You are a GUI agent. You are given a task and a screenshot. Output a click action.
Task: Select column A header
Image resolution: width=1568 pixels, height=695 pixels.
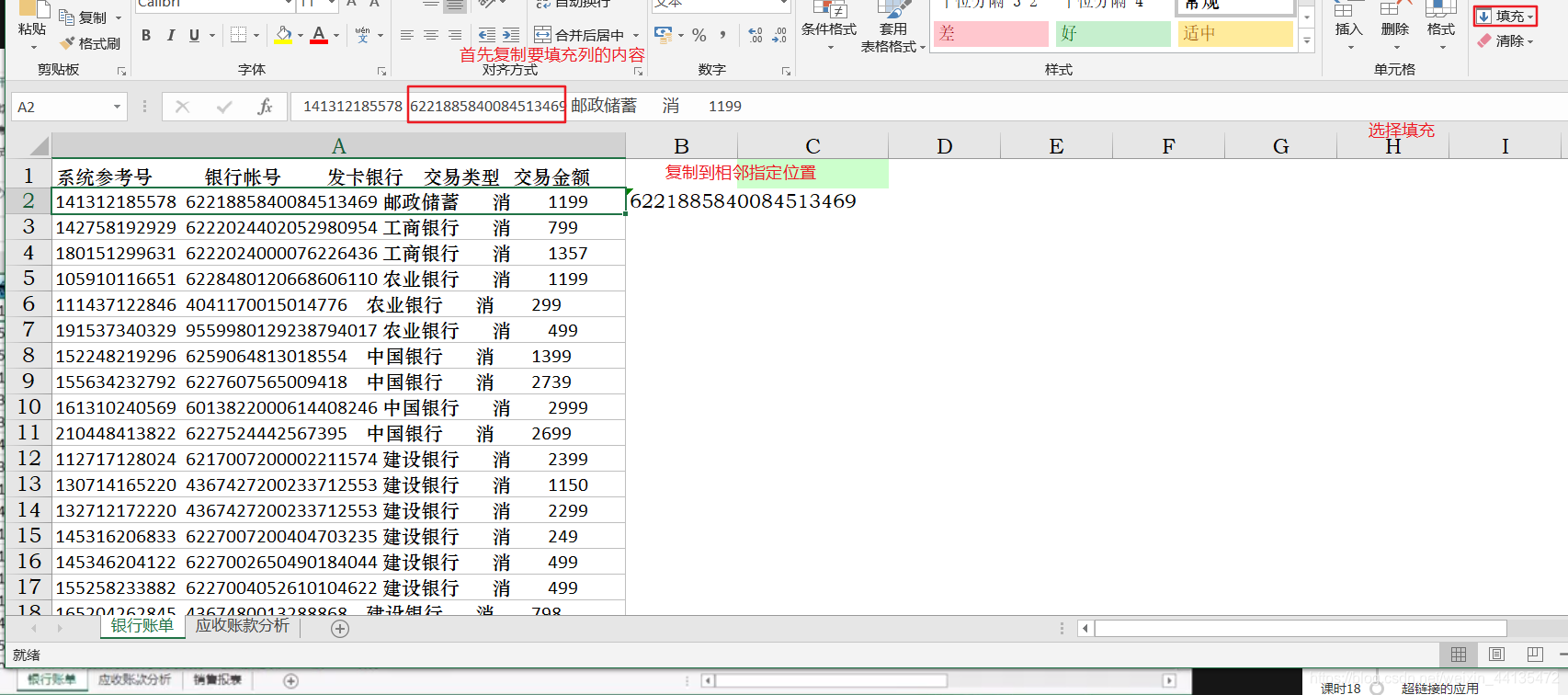(x=338, y=146)
